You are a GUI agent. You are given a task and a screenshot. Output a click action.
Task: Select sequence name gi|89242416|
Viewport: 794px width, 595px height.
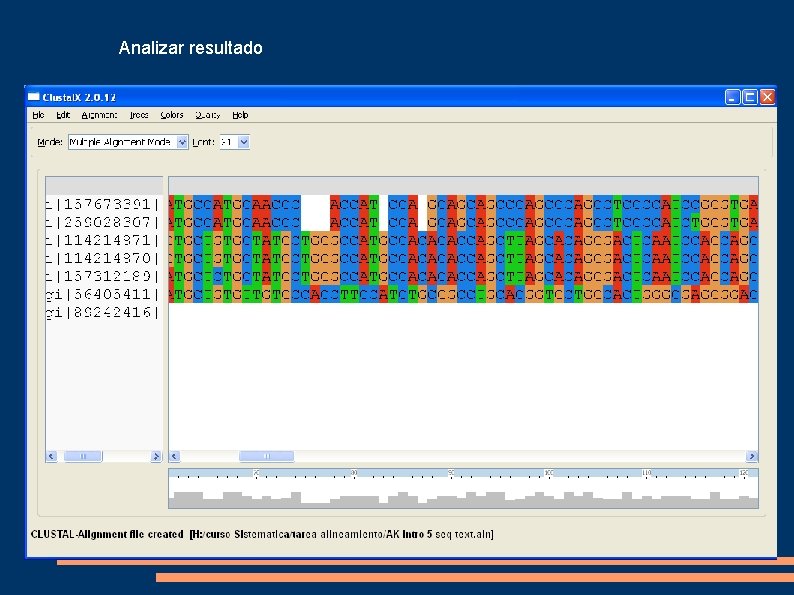tap(103, 312)
